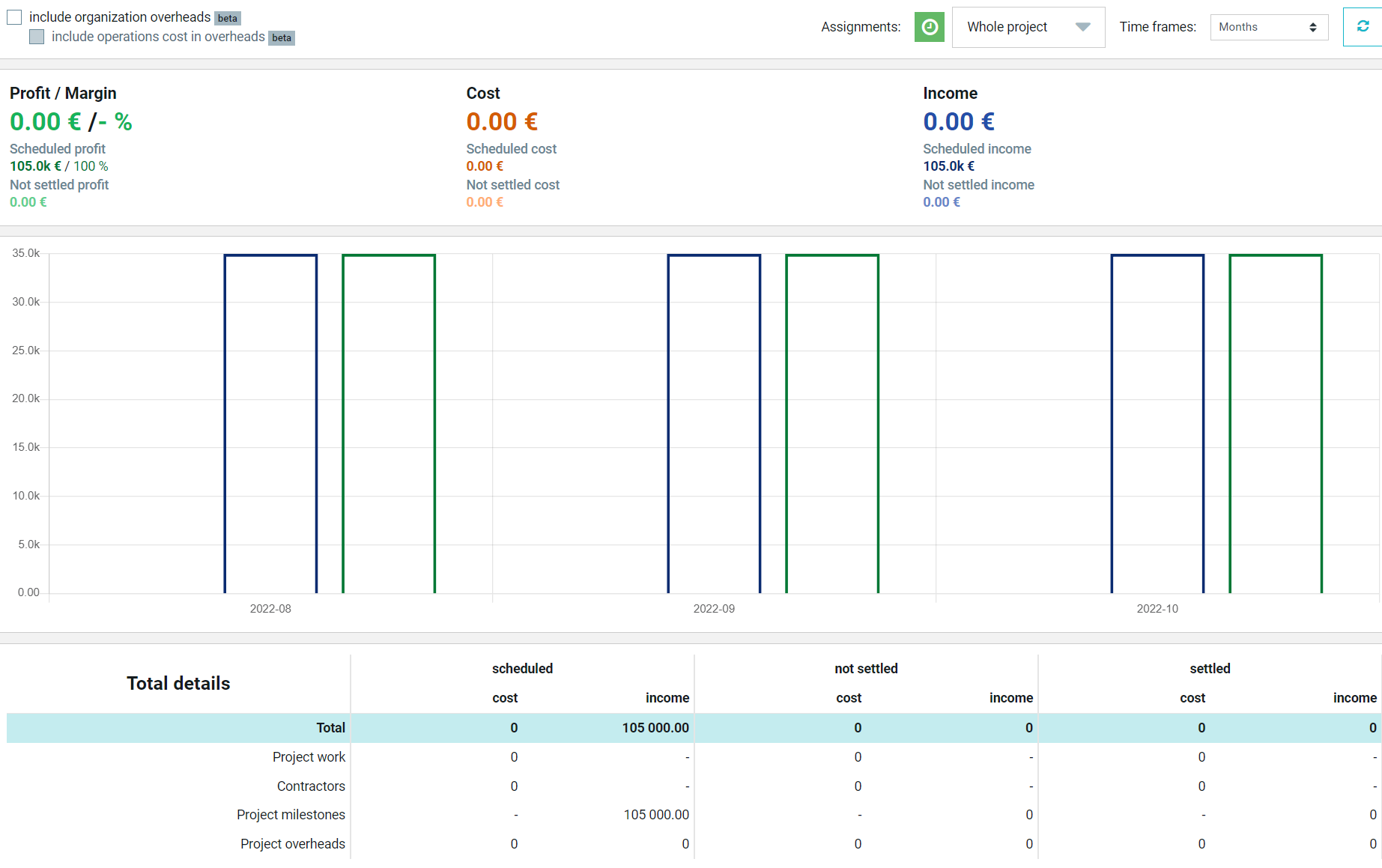The height and width of the screenshot is (868, 1382).
Task: Open the Months time frames selector
Action: click(x=1269, y=28)
